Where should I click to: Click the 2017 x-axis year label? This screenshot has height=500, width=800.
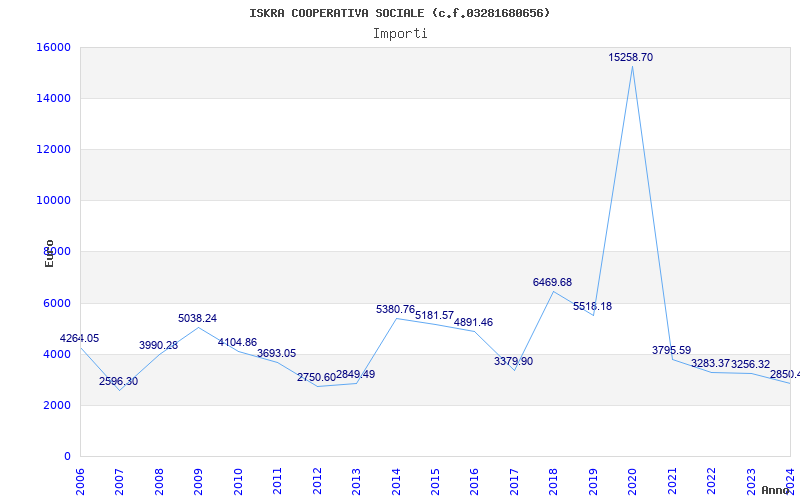click(x=514, y=482)
